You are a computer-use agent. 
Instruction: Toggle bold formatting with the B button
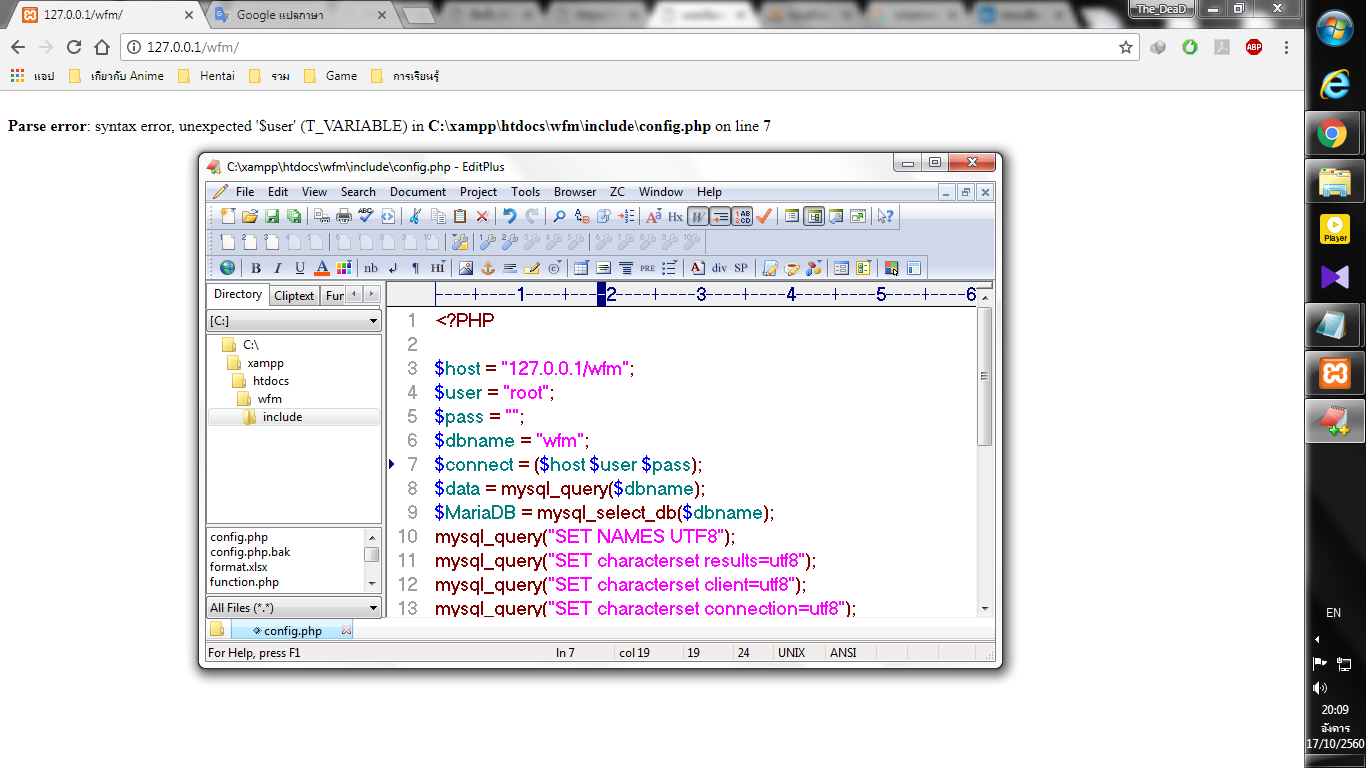(256, 268)
